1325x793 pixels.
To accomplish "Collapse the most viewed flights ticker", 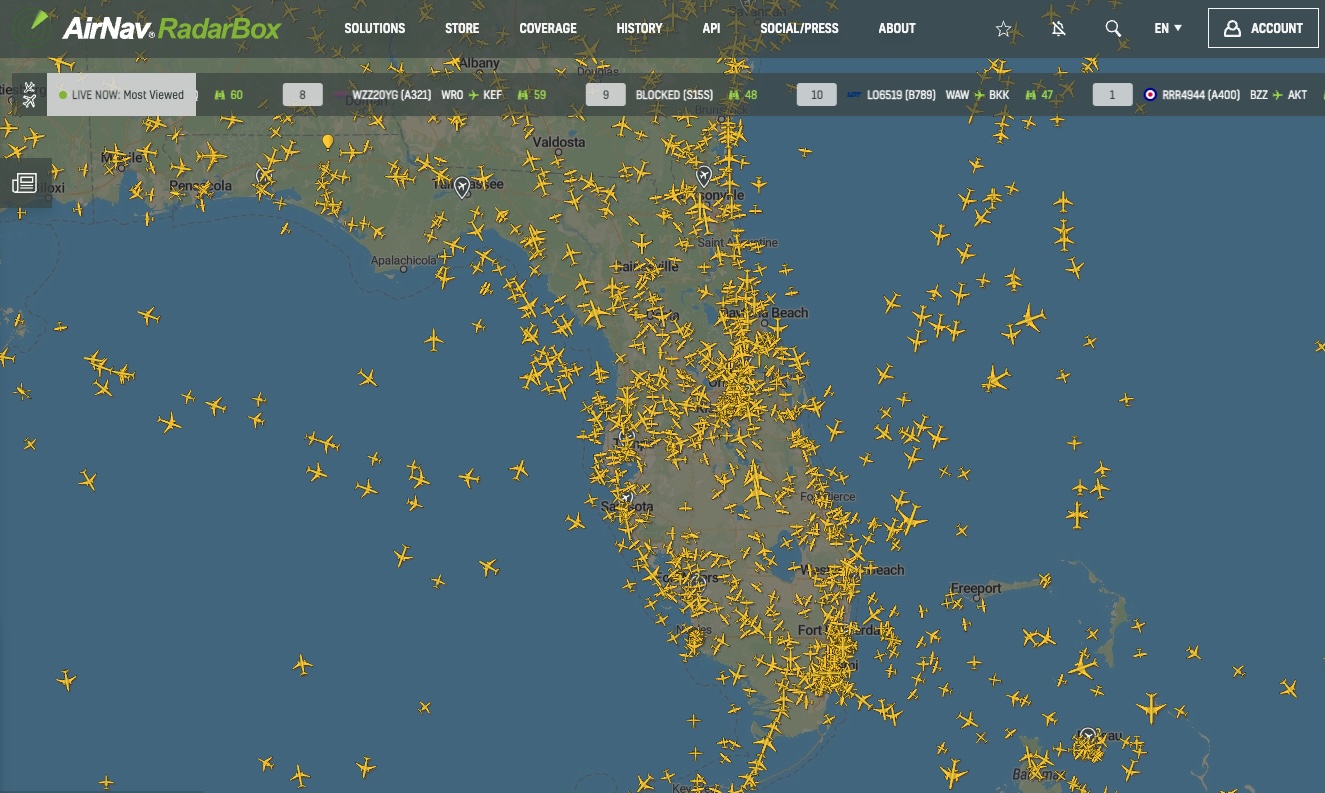I will pyautogui.click(x=29, y=95).
